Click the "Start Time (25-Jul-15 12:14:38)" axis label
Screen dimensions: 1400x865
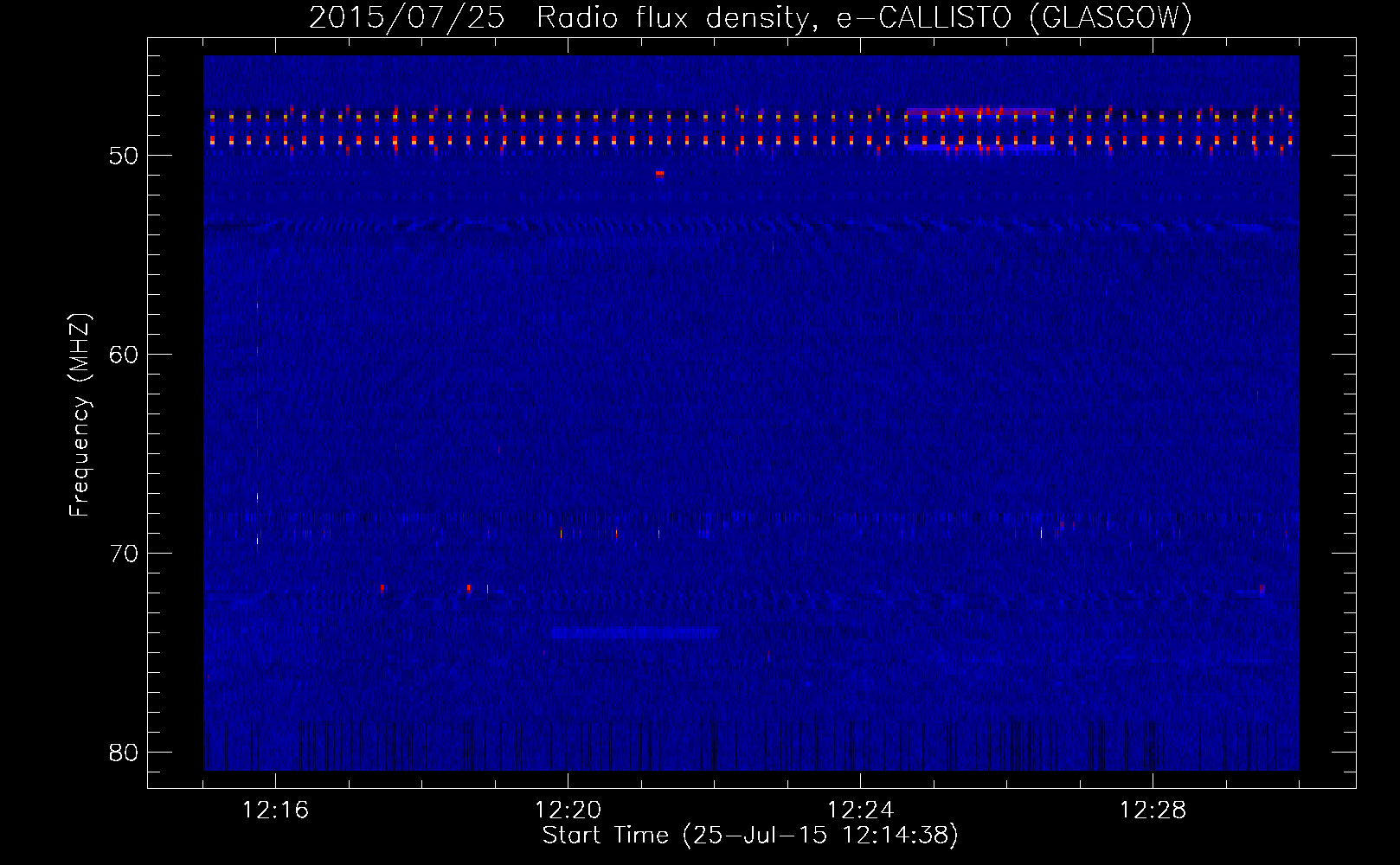coord(750,836)
